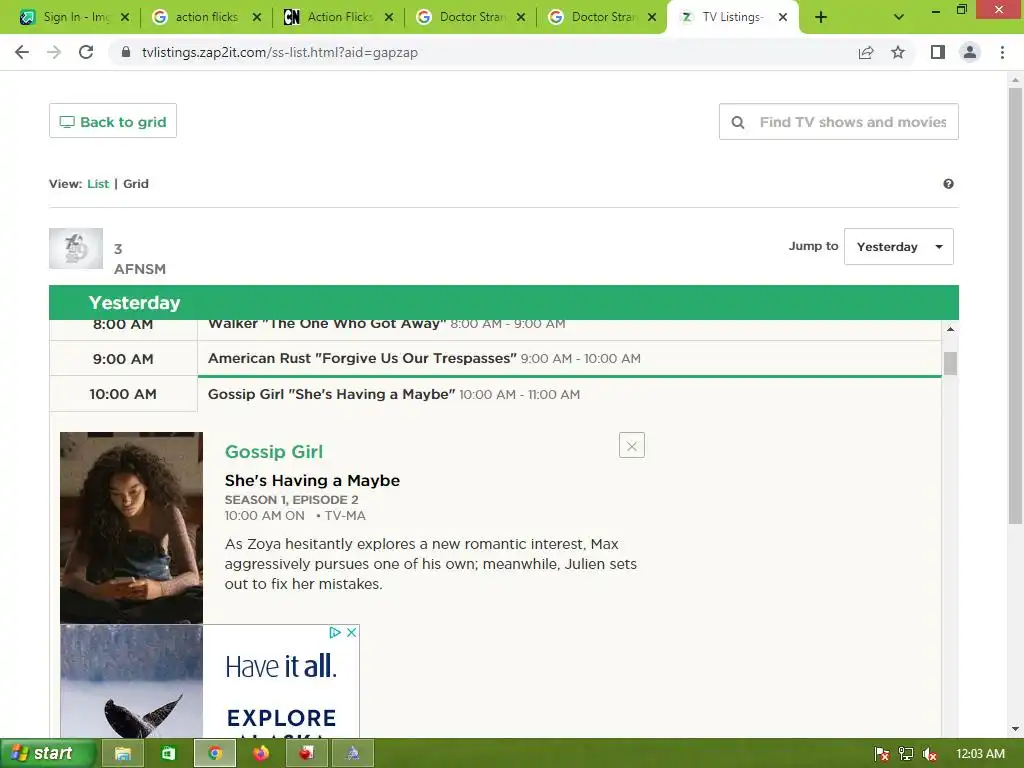Viewport: 1024px width, 768px height.
Task: Switch to Grid view link
Action: coord(136,184)
